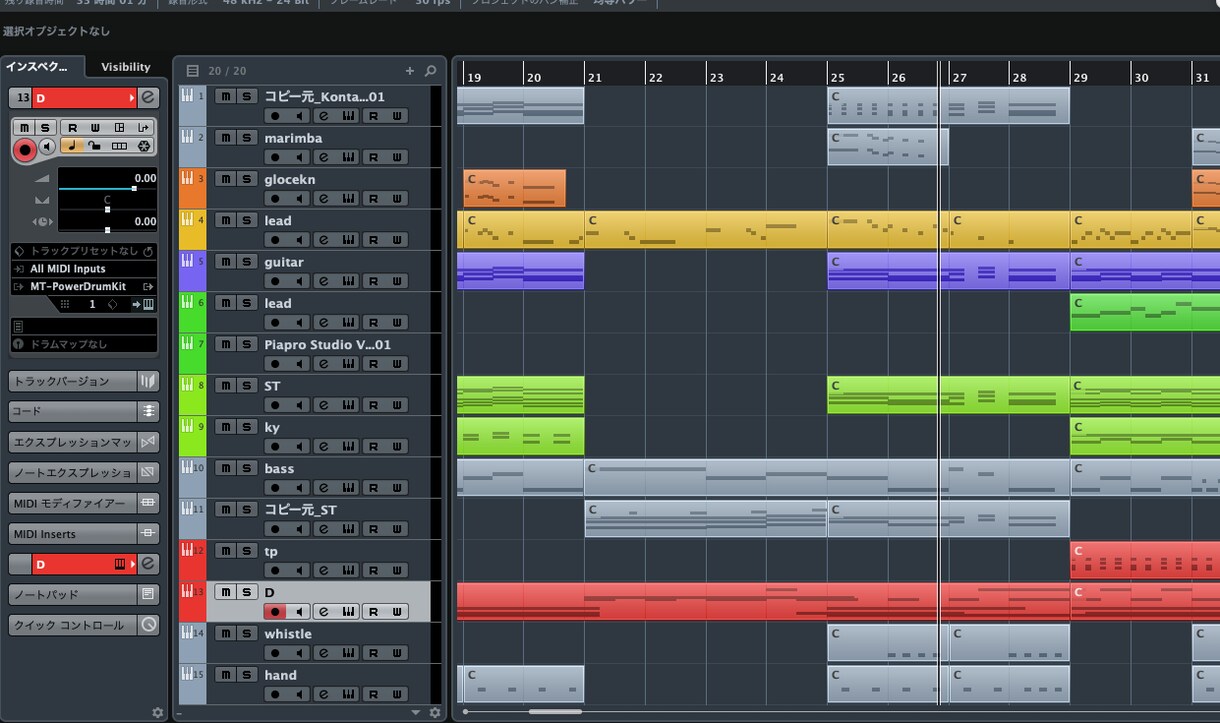Open the track list bottom dropdown arrow
Screen dimensions: 1220x723
click(416, 713)
